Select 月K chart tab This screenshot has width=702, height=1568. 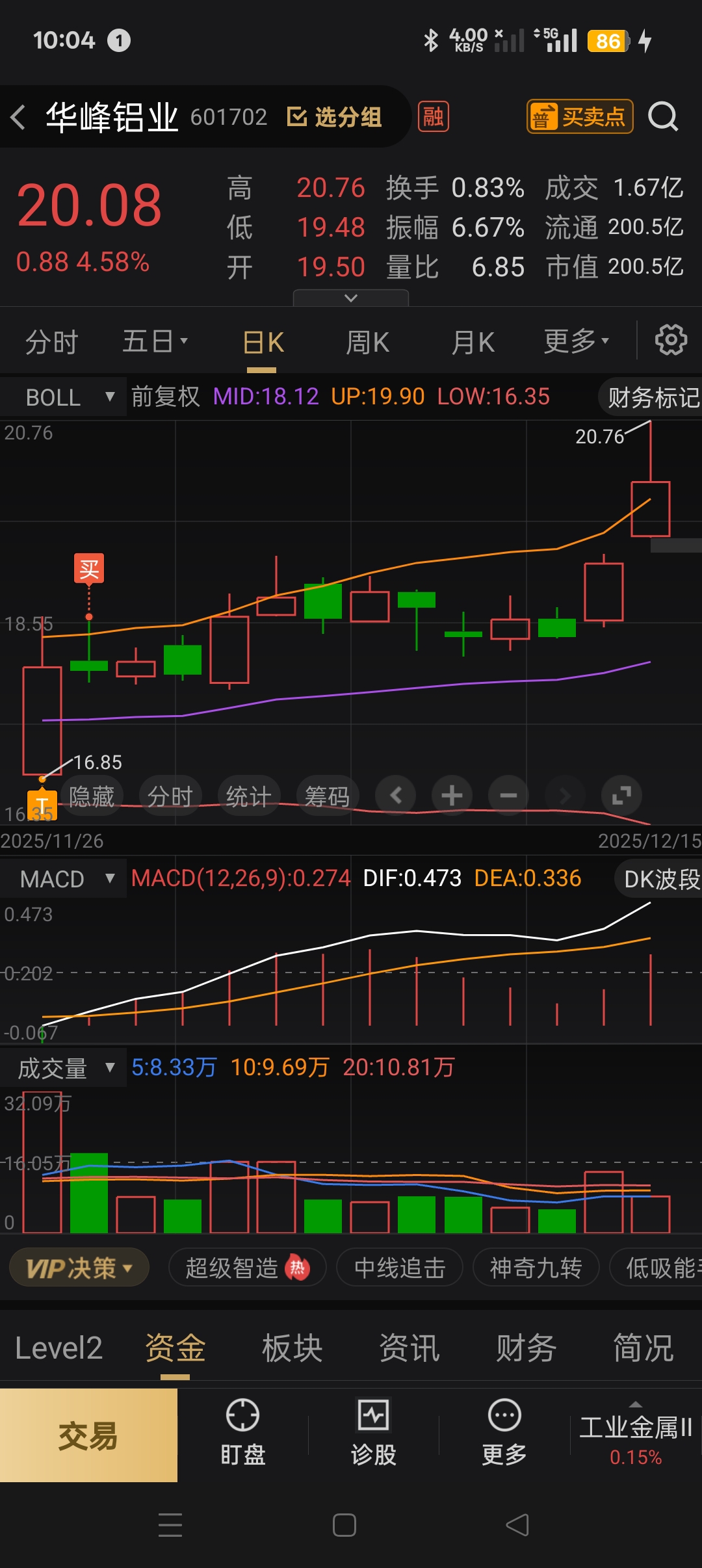pos(473,341)
